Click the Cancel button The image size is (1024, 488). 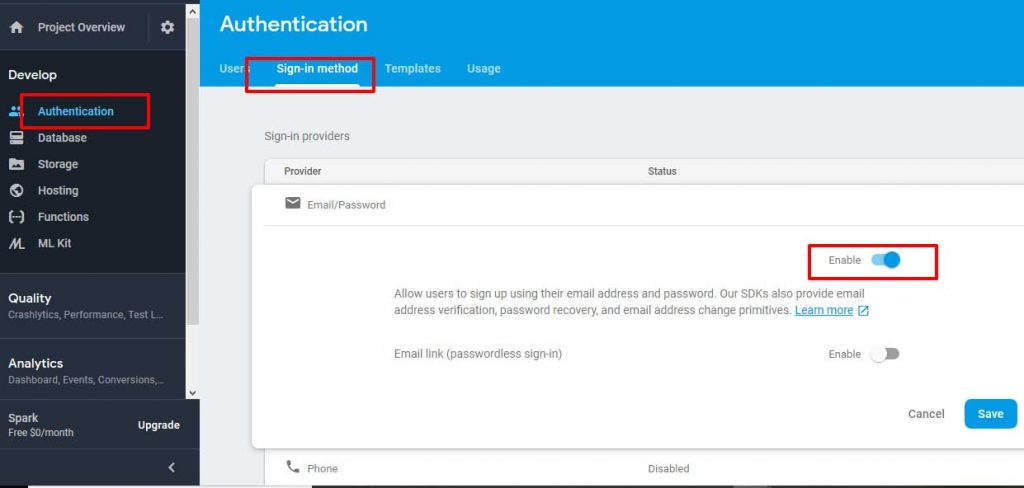926,414
